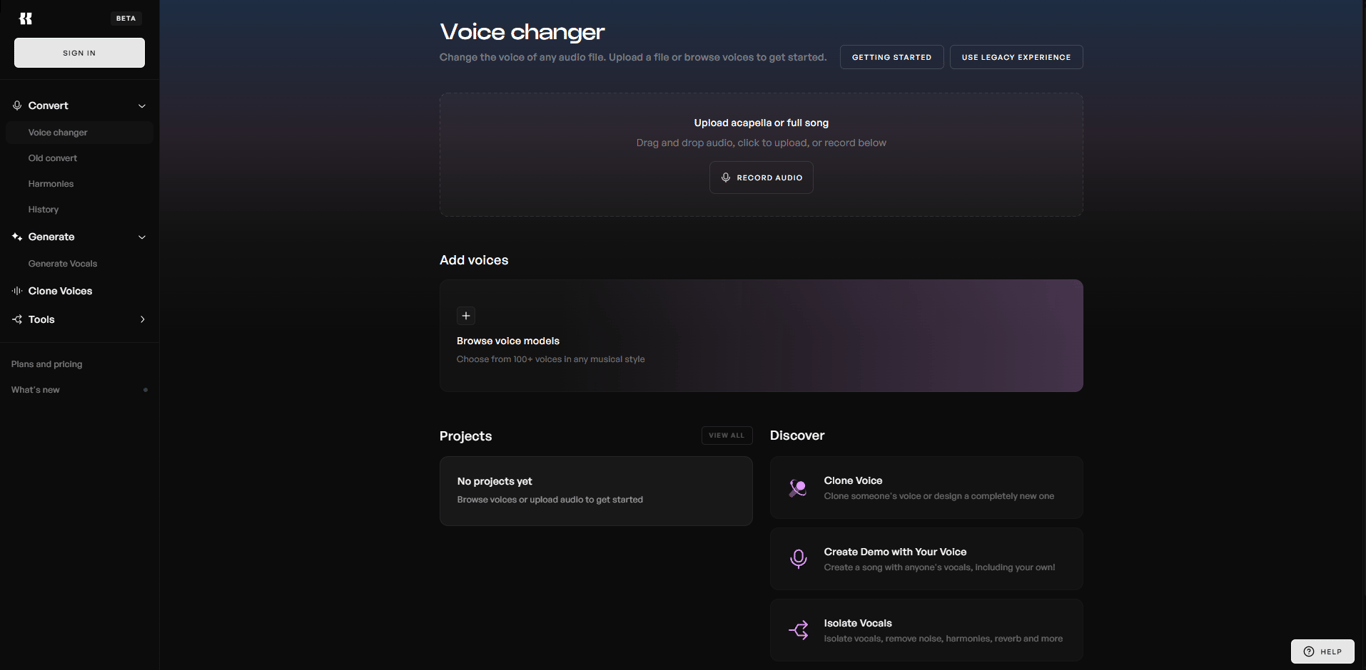Click the Create Demo with Your Voice title
This screenshot has width=1366, height=670.
tap(895, 552)
